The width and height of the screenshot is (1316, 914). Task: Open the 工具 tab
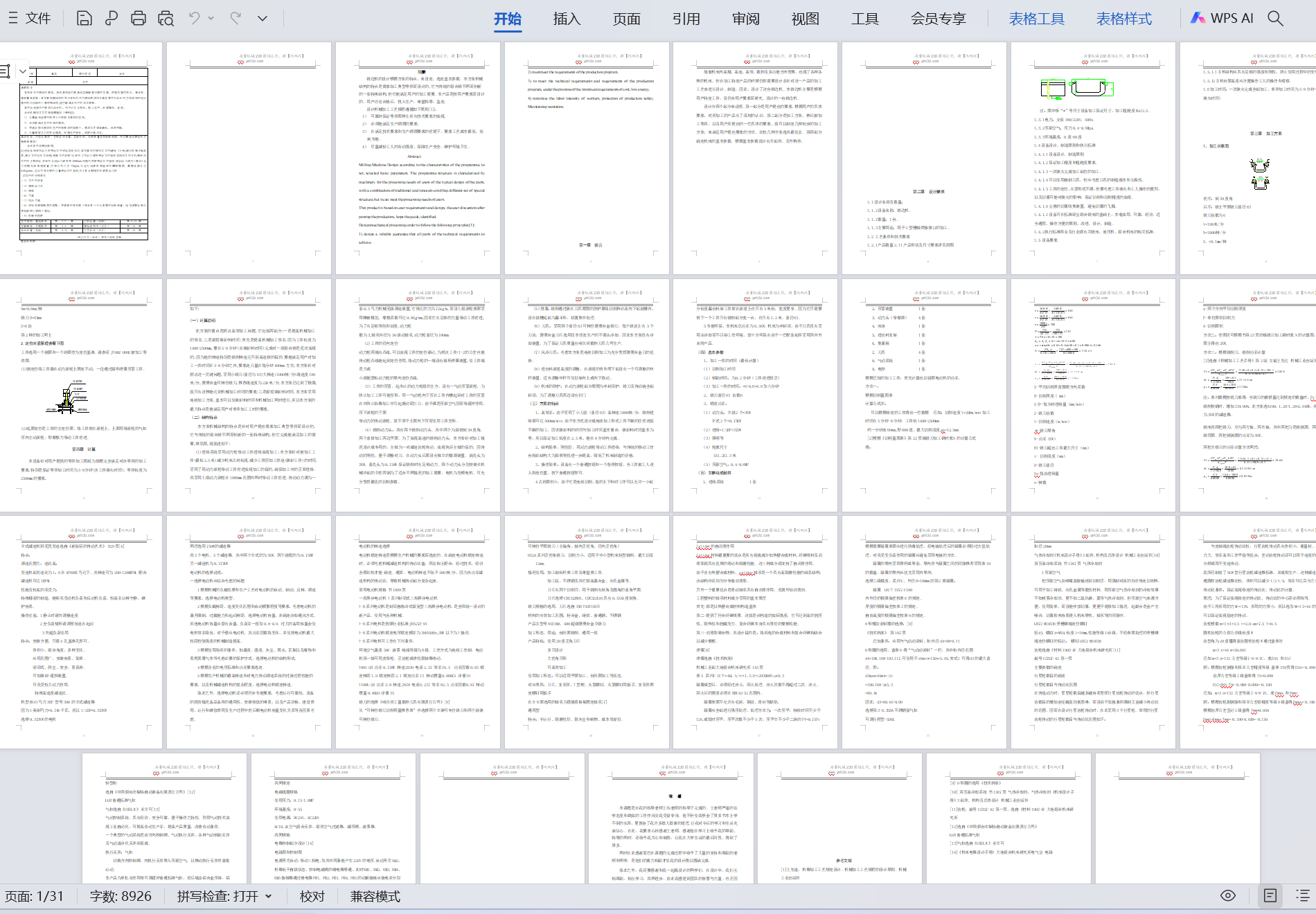click(865, 19)
